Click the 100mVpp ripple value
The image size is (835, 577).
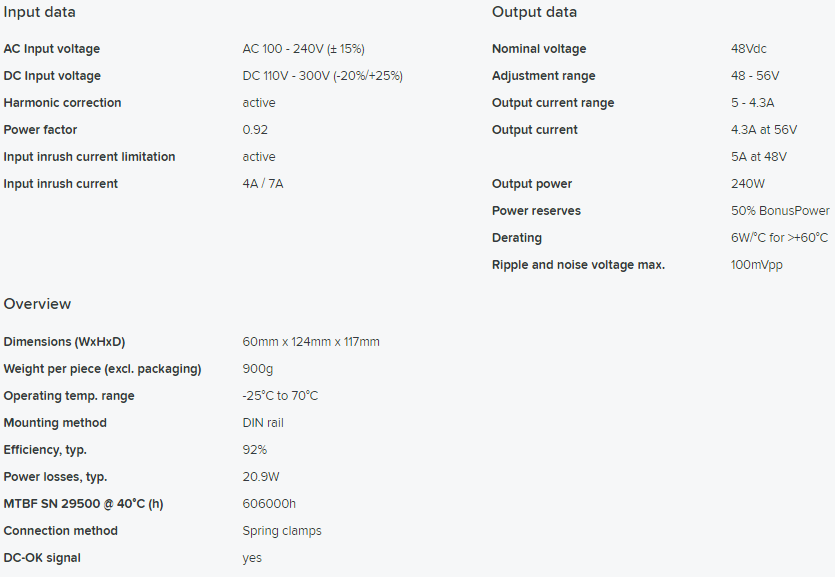click(x=757, y=265)
